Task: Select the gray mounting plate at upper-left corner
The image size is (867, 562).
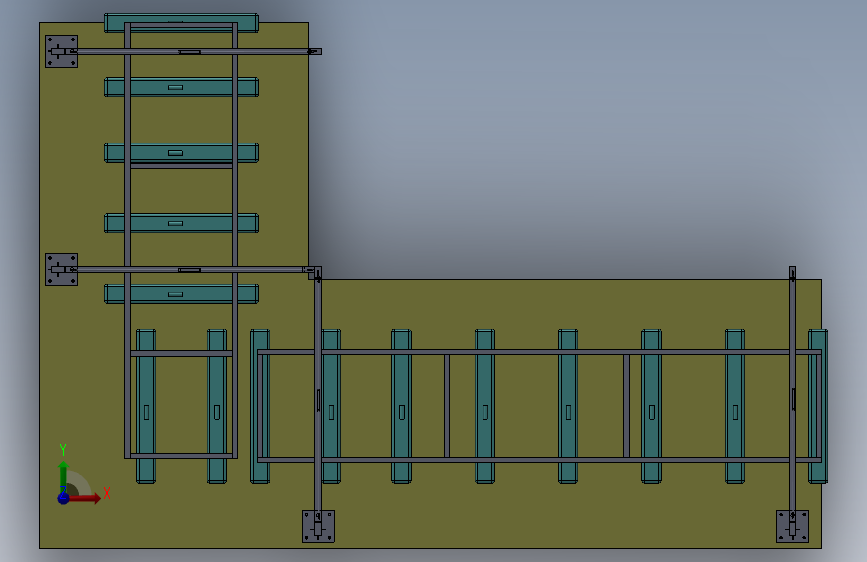Action: point(61,51)
